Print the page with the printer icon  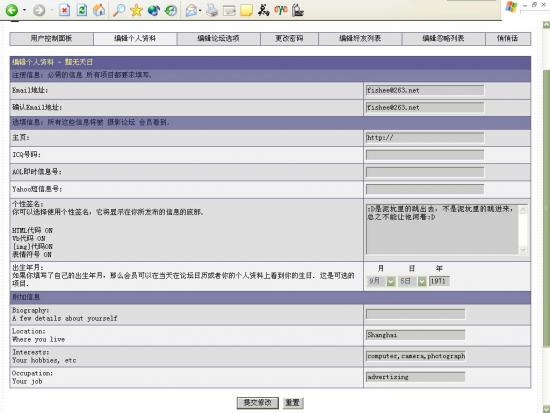(212, 10)
